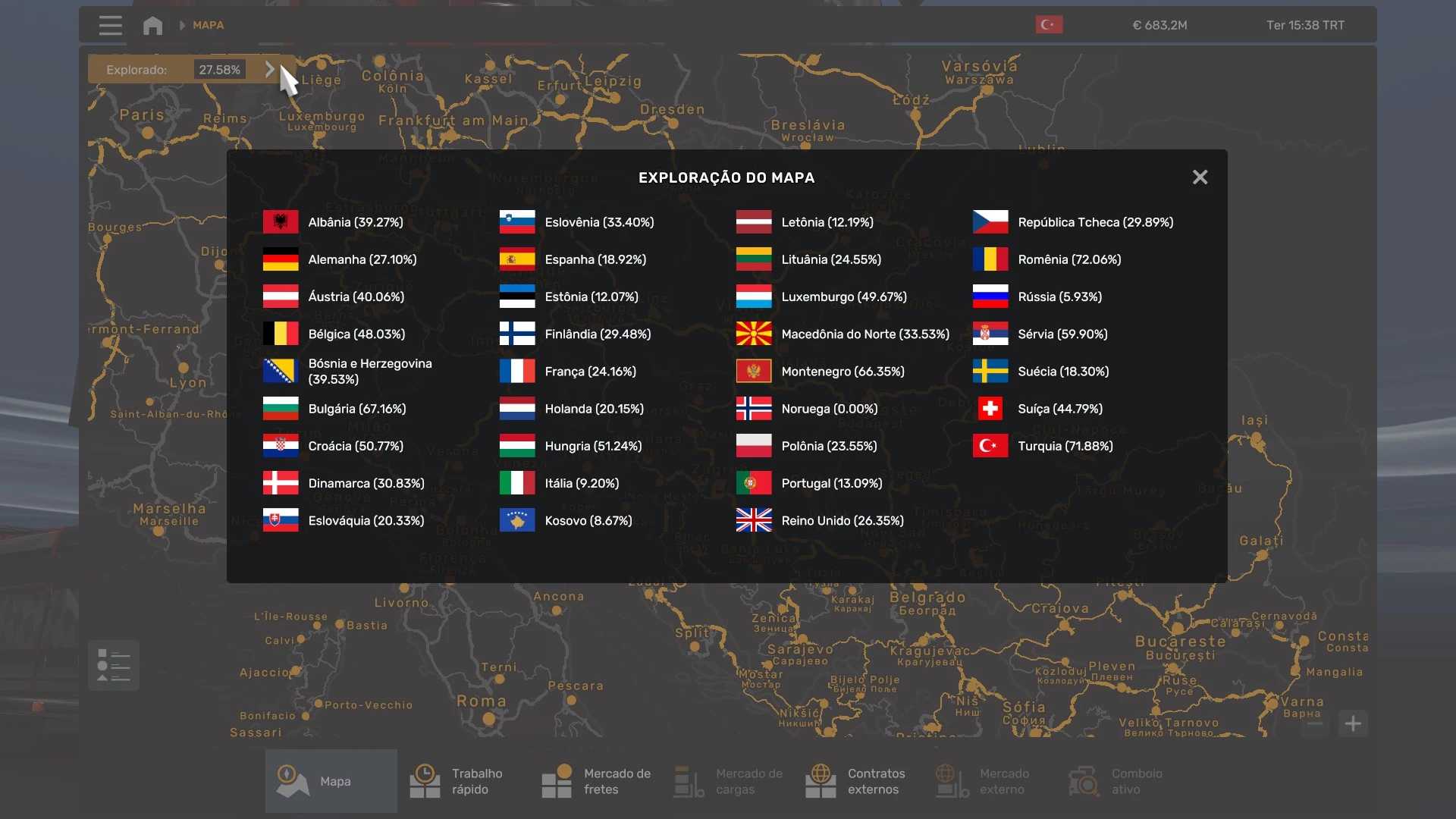Close the Exploração do Mapa dialog
Image resolution: width=1456 pixels, height=819 pixels.
[1200, 177]
